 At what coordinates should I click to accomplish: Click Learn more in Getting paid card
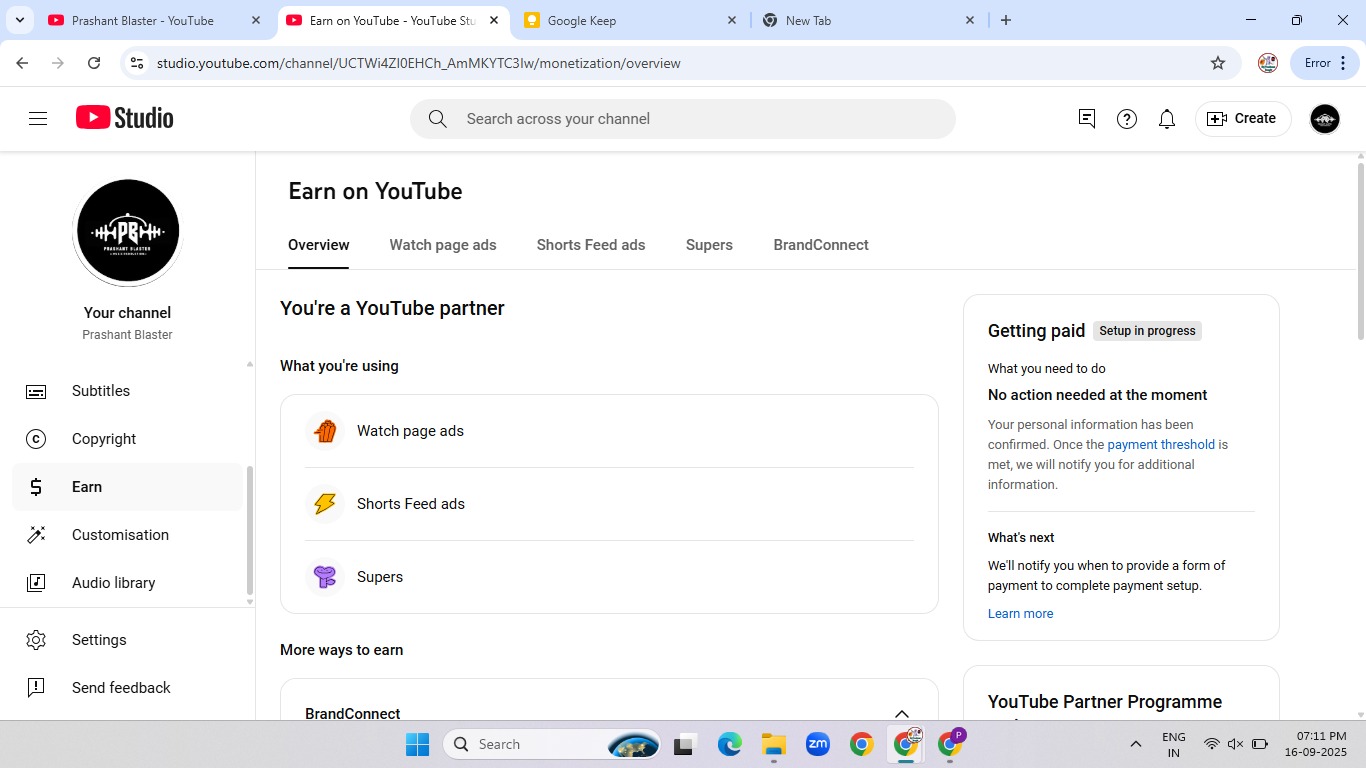tap(1020, 614)
